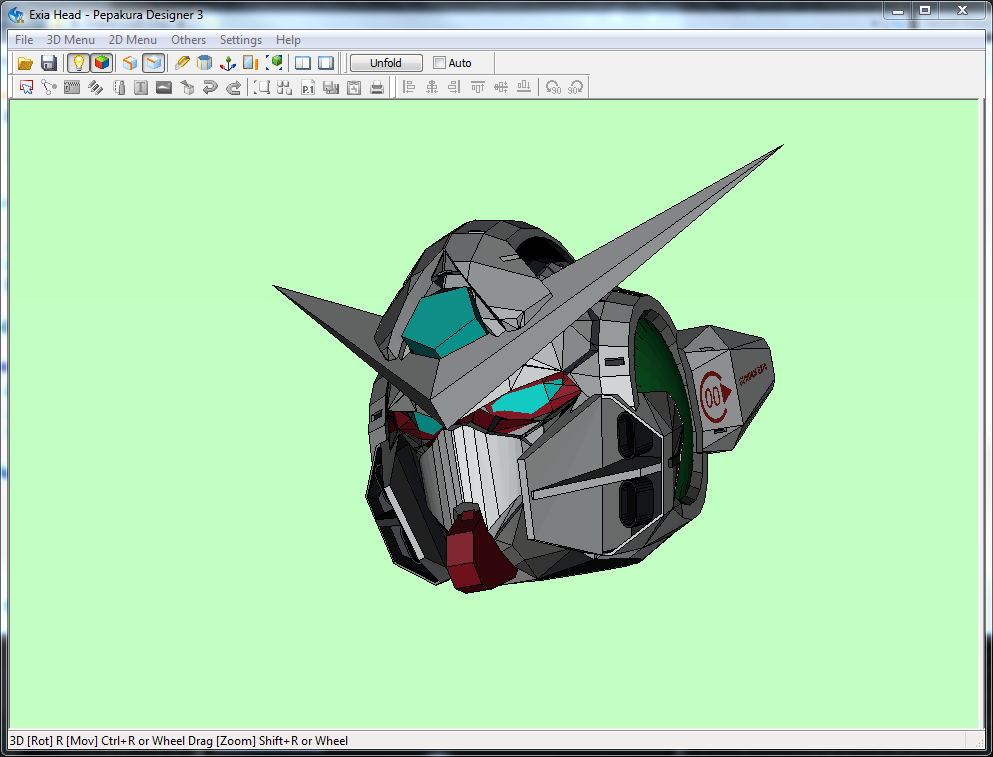Click the rotate 90 clockwise icon
The height and width of the screenshot is (757, 993).
click(x=576, y=87)
